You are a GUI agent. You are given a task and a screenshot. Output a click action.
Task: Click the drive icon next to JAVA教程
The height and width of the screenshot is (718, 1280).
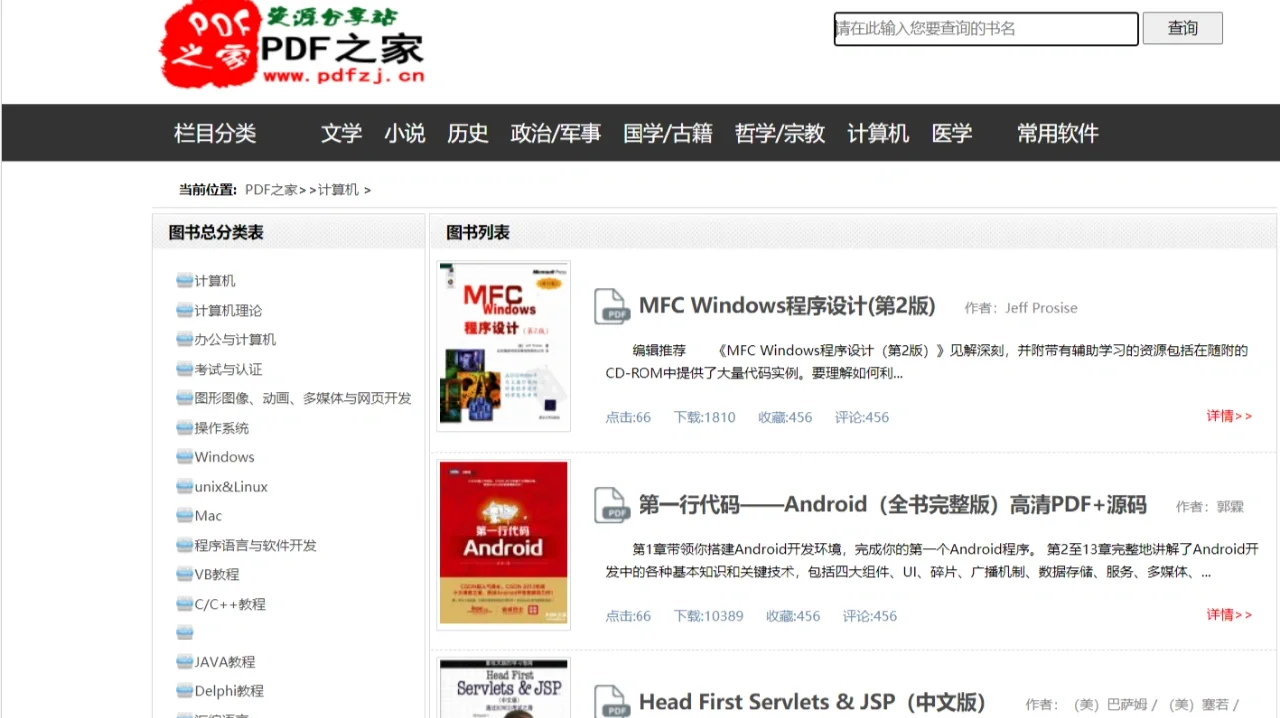coord(184,662)
